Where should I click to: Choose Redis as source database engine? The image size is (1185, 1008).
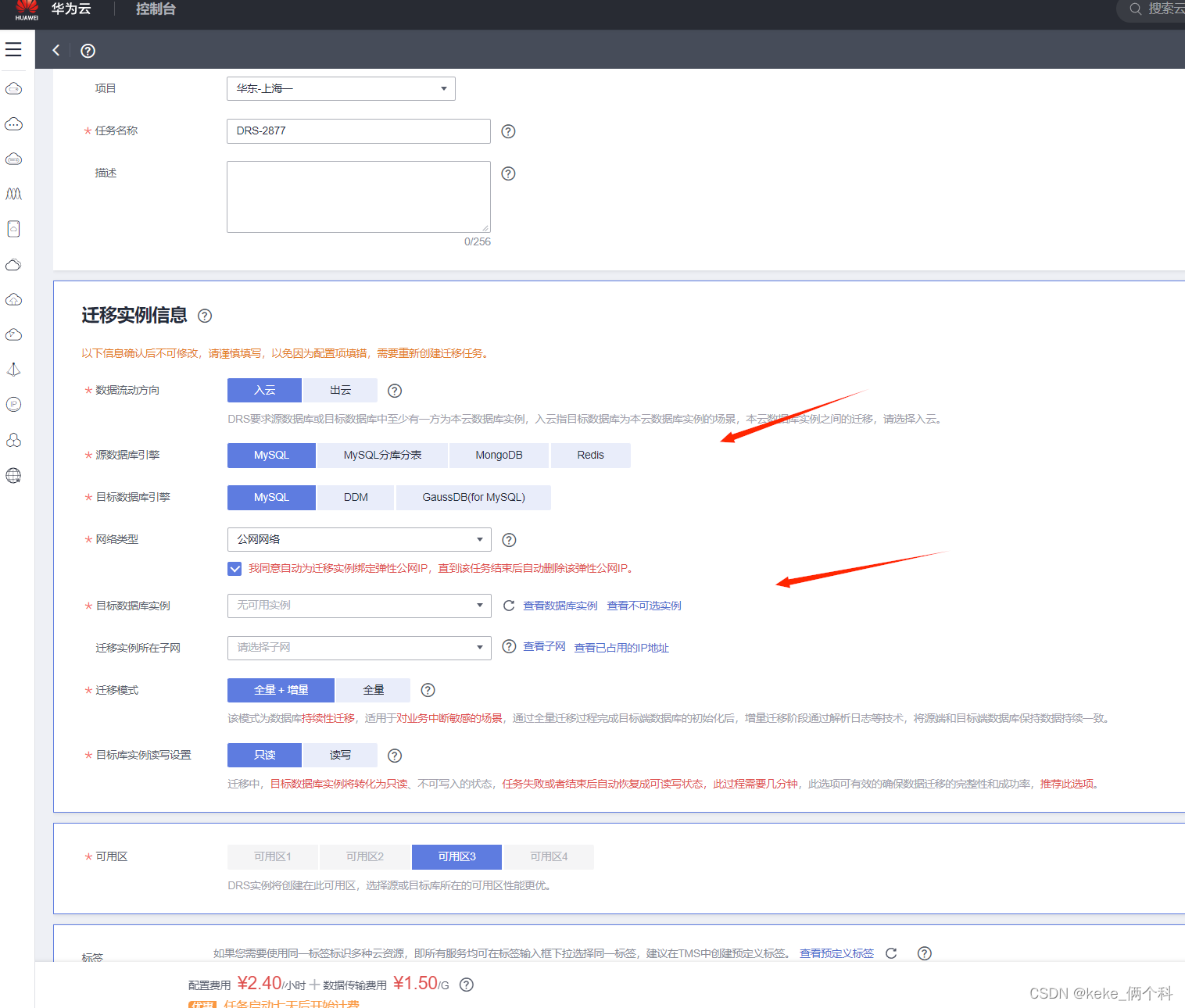[590, 456]
